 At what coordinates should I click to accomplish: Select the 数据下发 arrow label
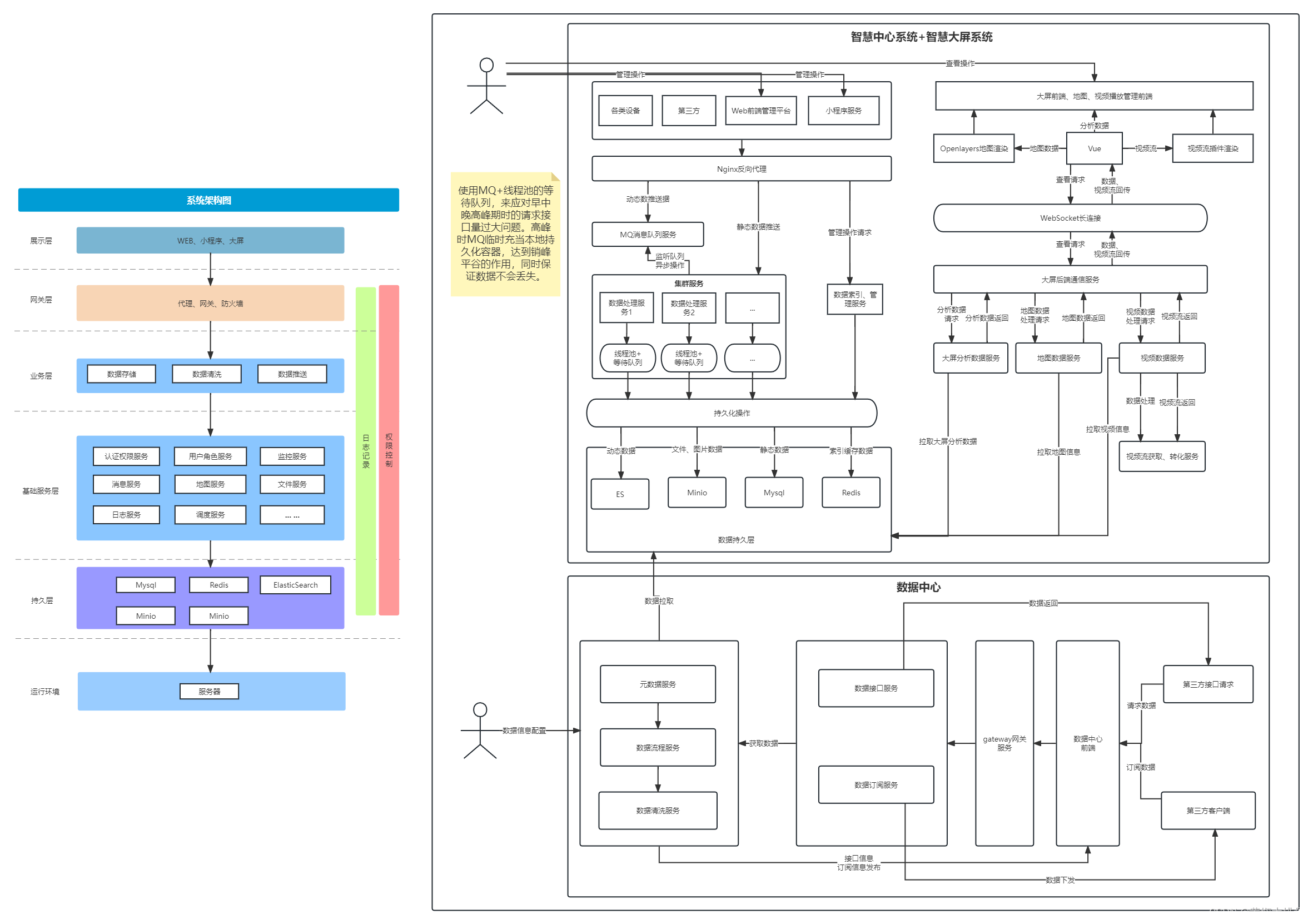tap(1060, 880)
